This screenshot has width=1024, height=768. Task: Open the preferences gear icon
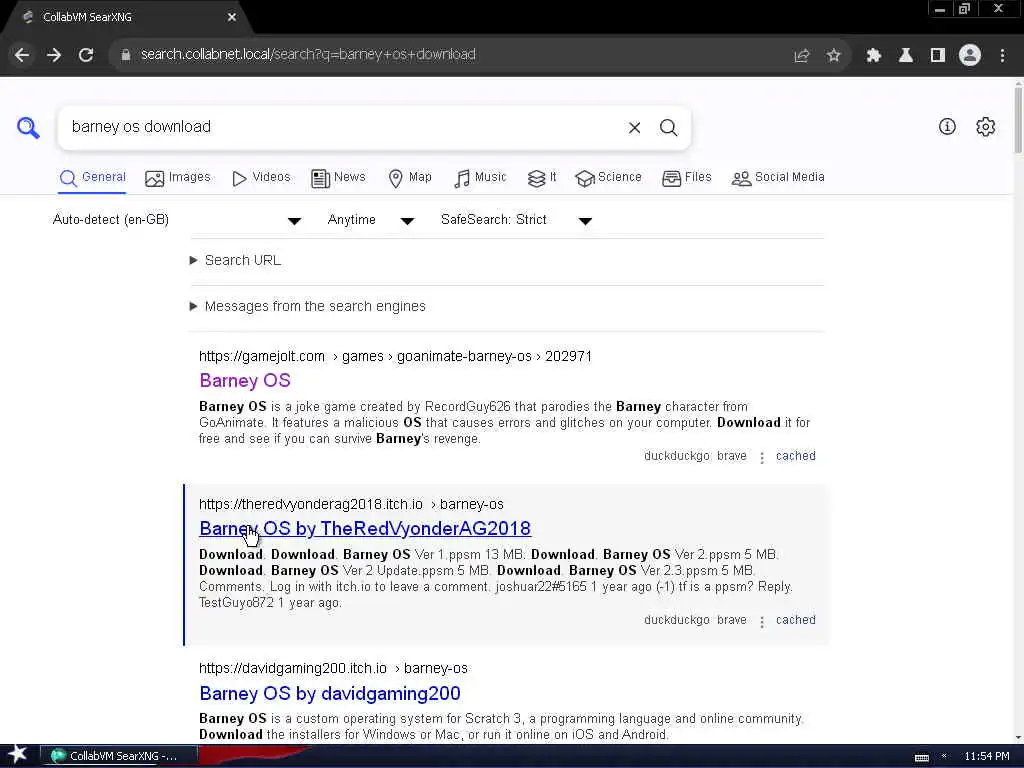click(985, 127)
